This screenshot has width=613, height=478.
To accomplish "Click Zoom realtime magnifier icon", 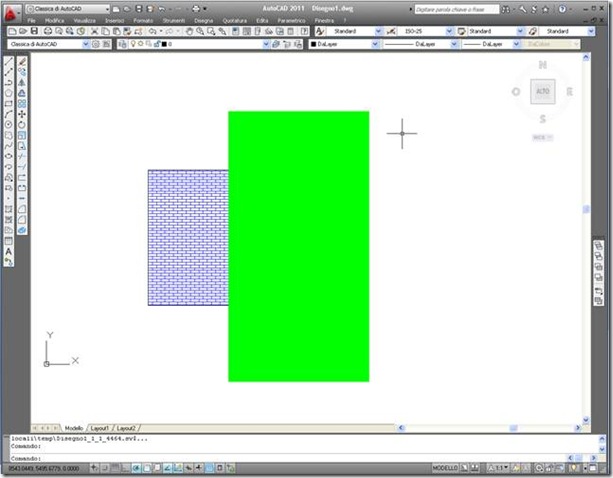I will 200,31.
